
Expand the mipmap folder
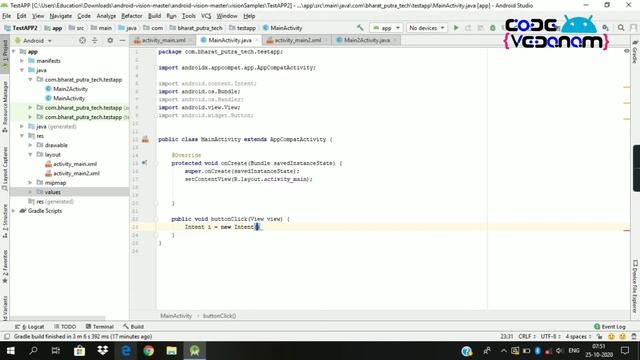(30, 182)
